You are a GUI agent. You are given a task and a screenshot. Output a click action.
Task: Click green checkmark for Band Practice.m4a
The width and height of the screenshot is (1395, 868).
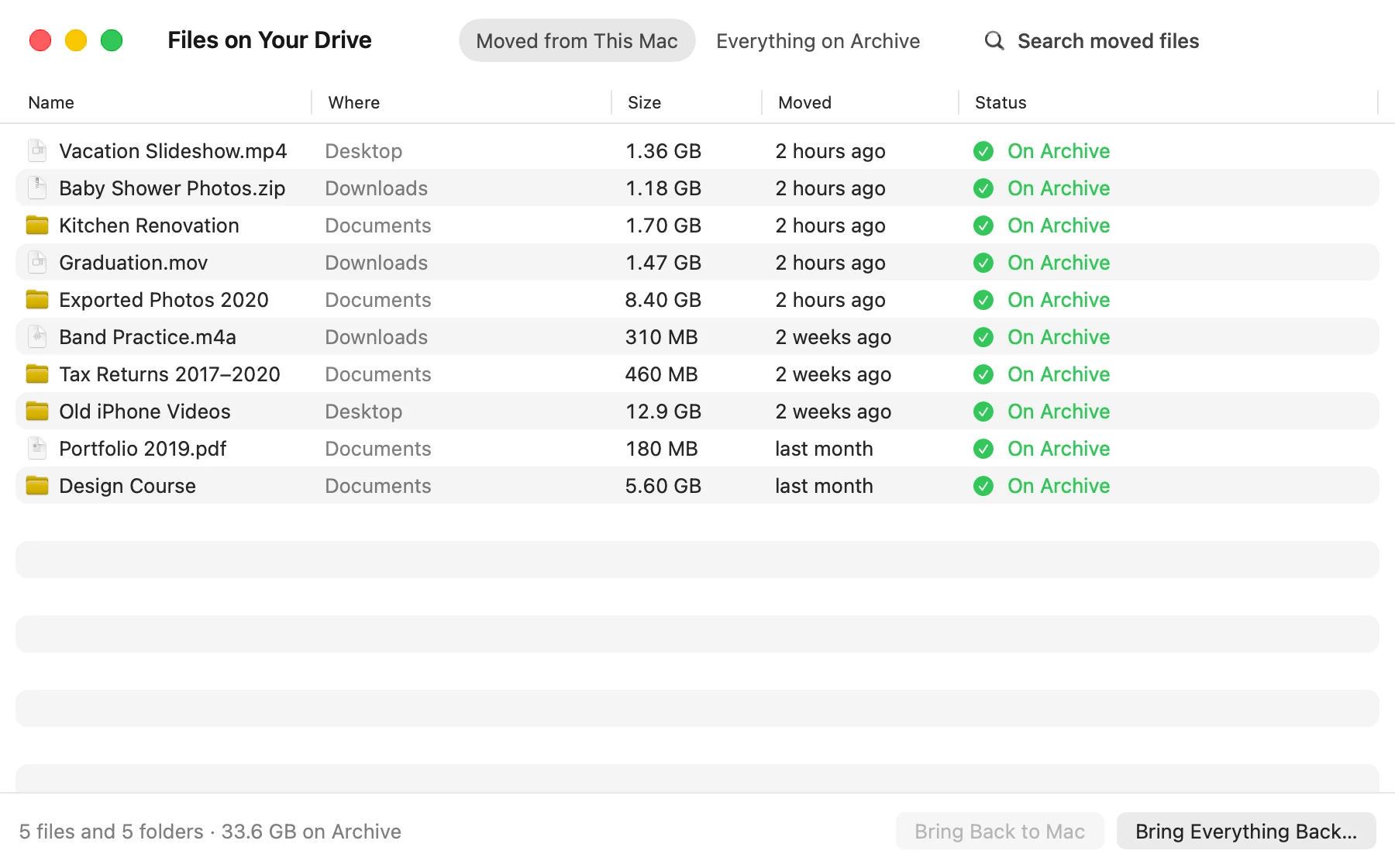(x=983, y=337)
